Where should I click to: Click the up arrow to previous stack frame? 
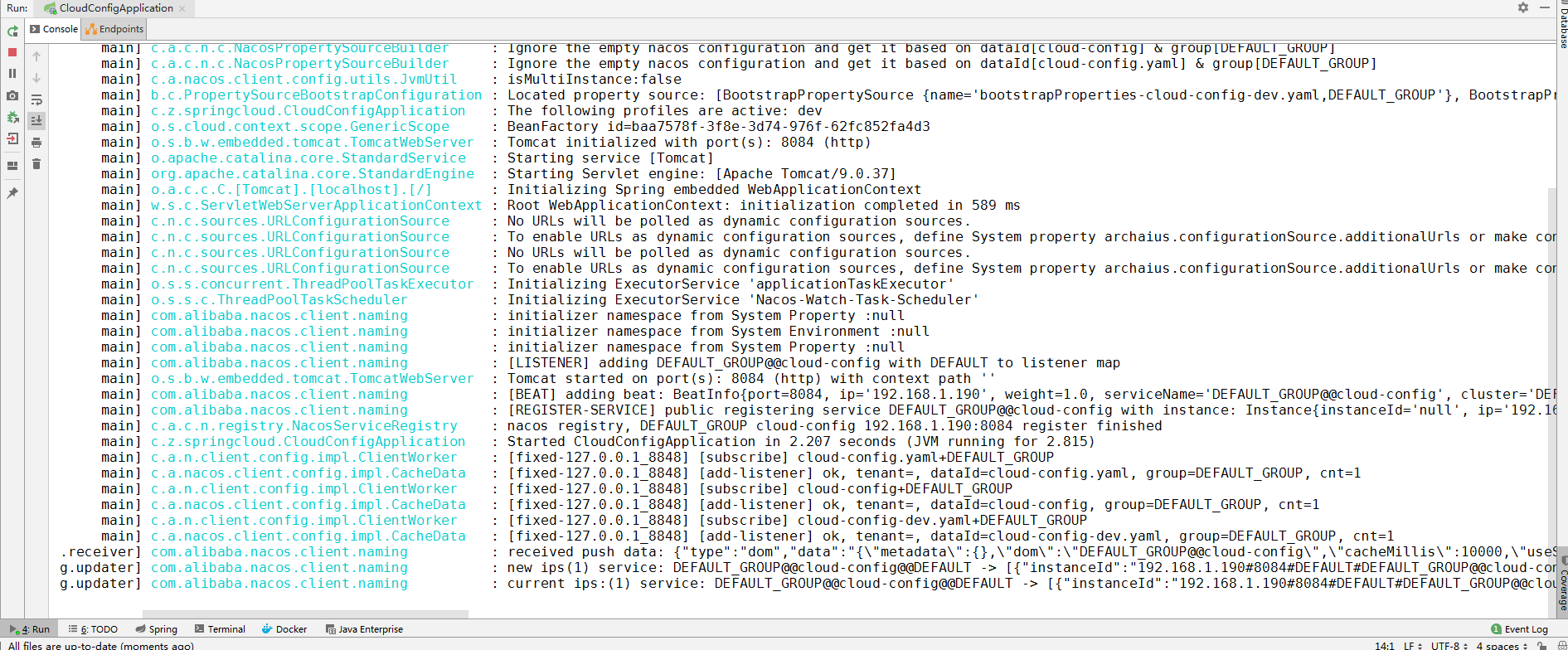pyautogui.click(x=36, y=56)
